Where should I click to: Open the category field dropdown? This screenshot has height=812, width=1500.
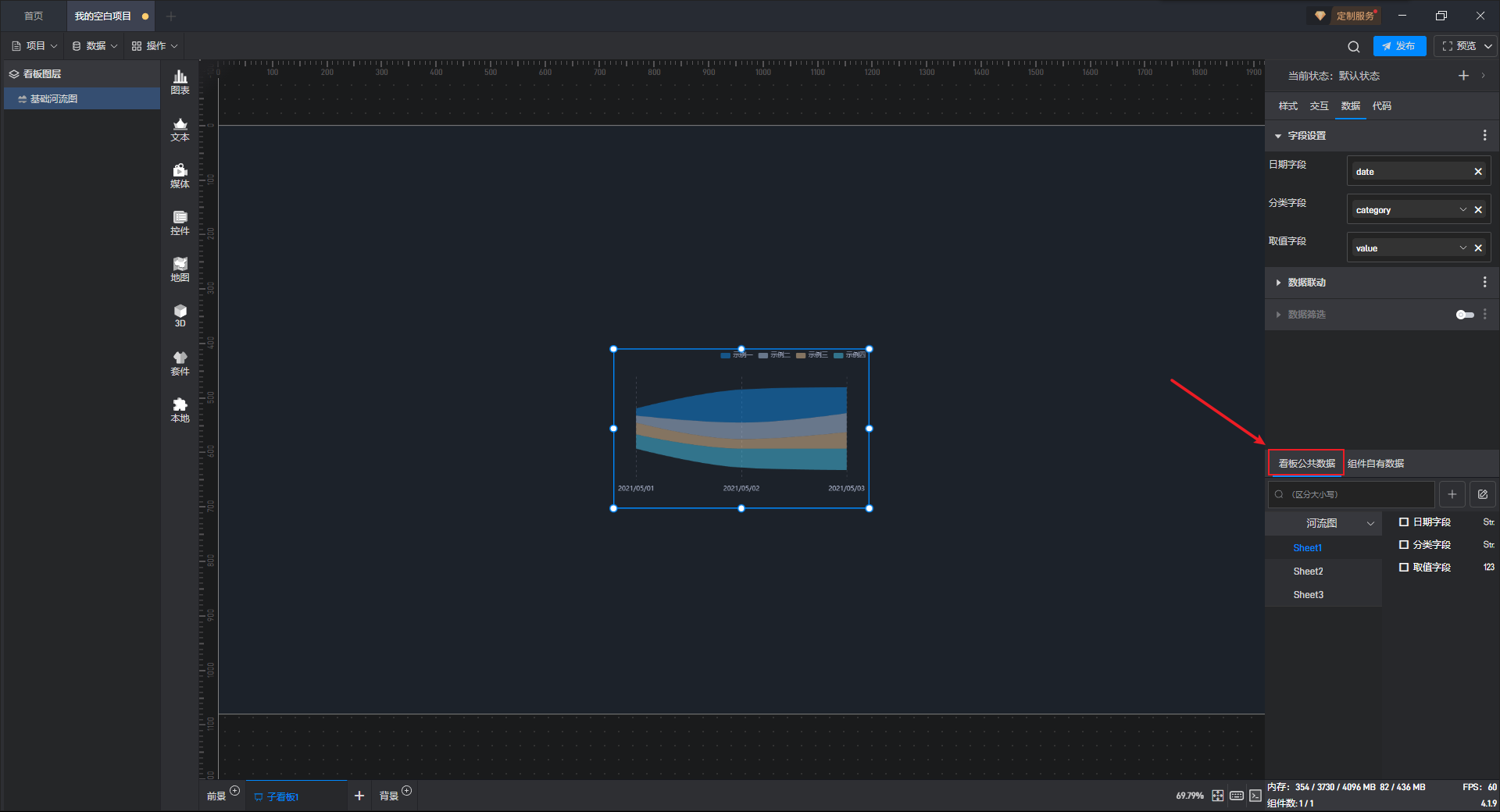[1462, 210]
